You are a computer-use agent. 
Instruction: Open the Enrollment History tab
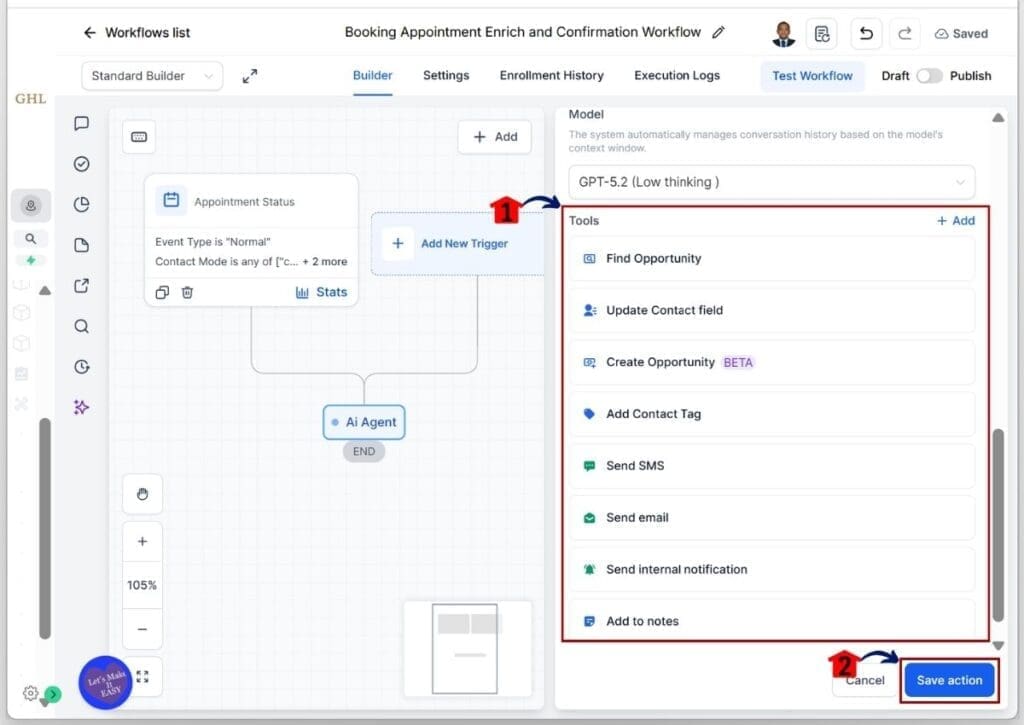[x=552, y=75]
